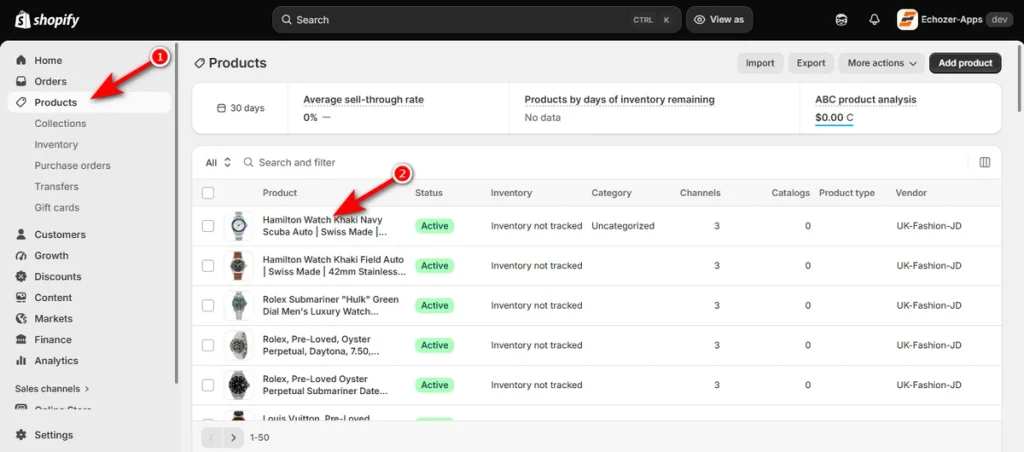The image size is (1024, 452).
Task: Open Hamilton Watch Khaki Field Auto product
Action: pos(334,266)
